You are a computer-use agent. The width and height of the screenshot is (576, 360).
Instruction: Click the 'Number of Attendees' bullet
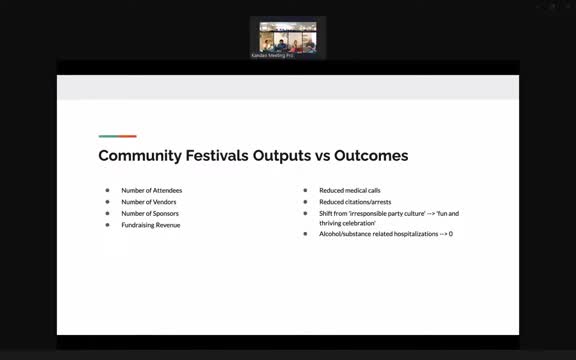[x=152, y=190]
